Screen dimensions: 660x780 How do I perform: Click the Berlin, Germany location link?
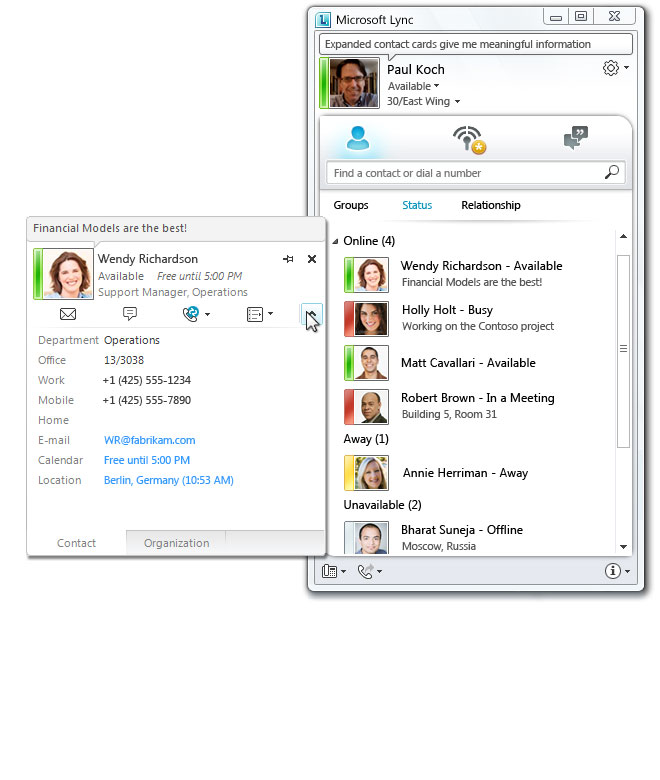[169, 480]
